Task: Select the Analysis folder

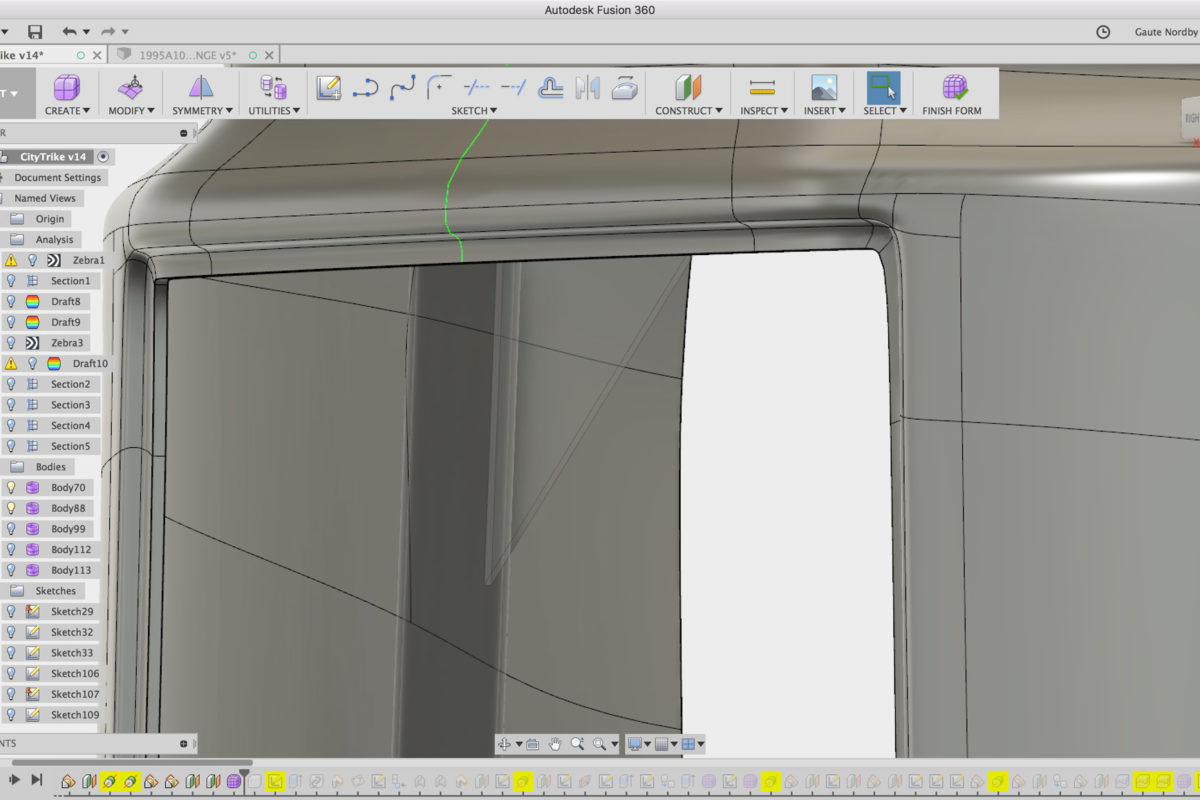Action: point(54,239)
